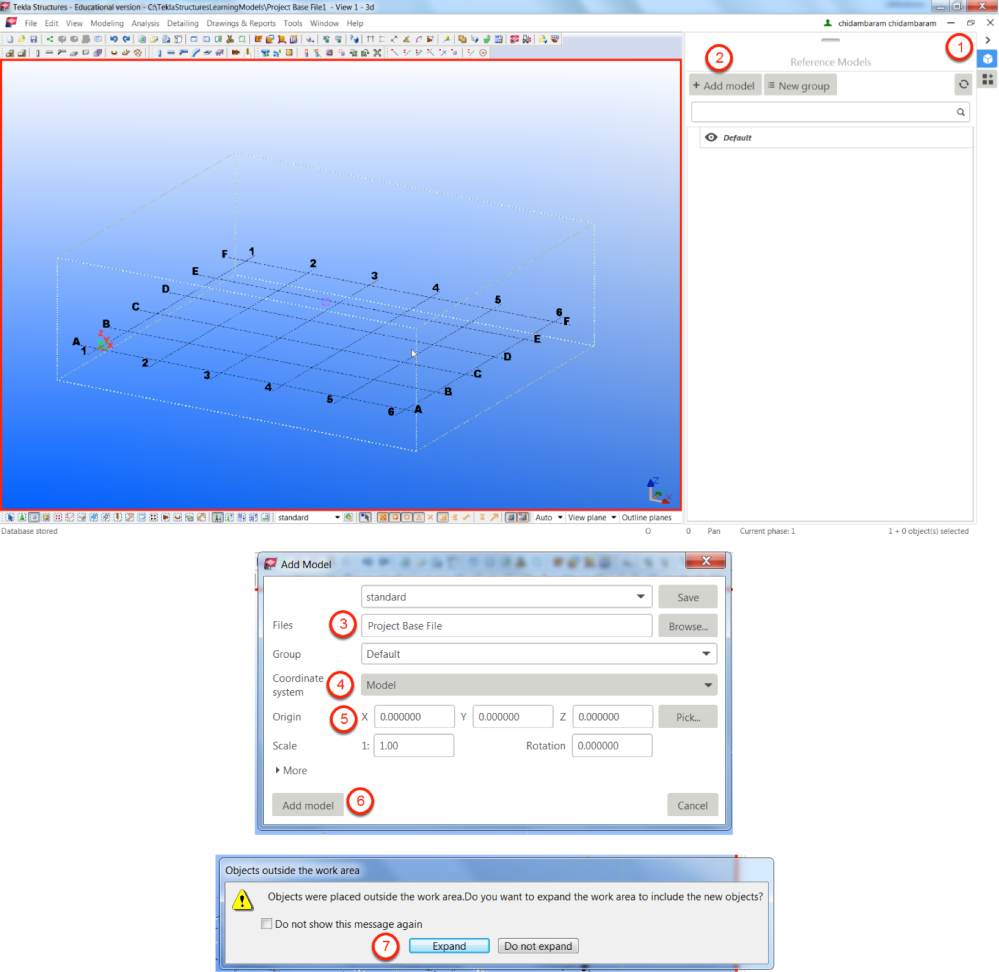Expand the More section in Add Model

[291, 770]
